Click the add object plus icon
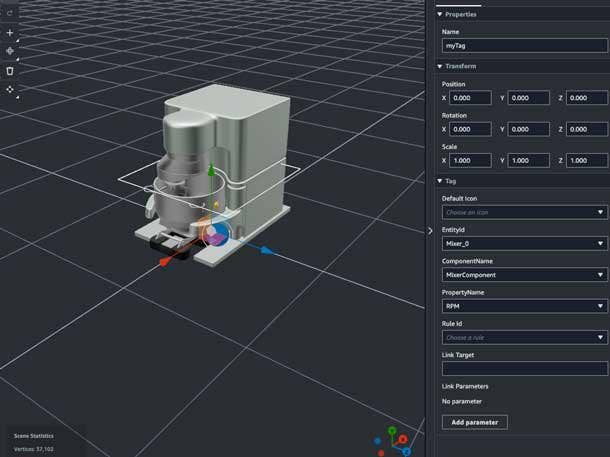The height and width of the screenshot is (457, 610). (x=10, y=32)
